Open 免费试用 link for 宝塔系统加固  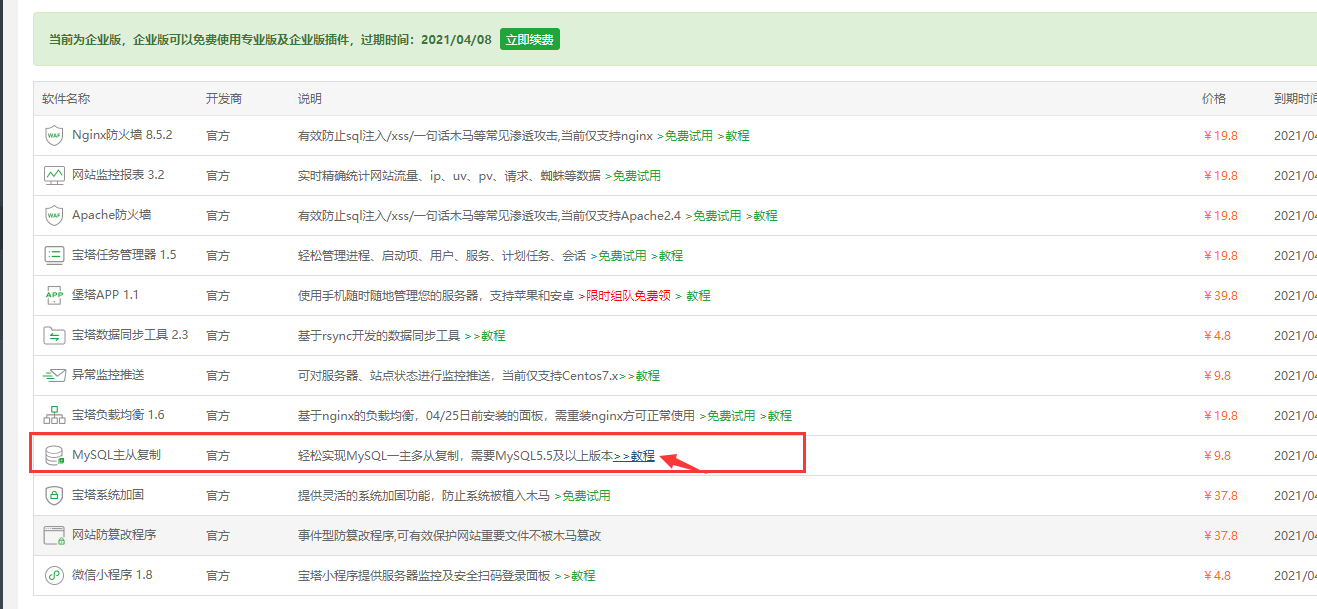[x=582, y=495]
